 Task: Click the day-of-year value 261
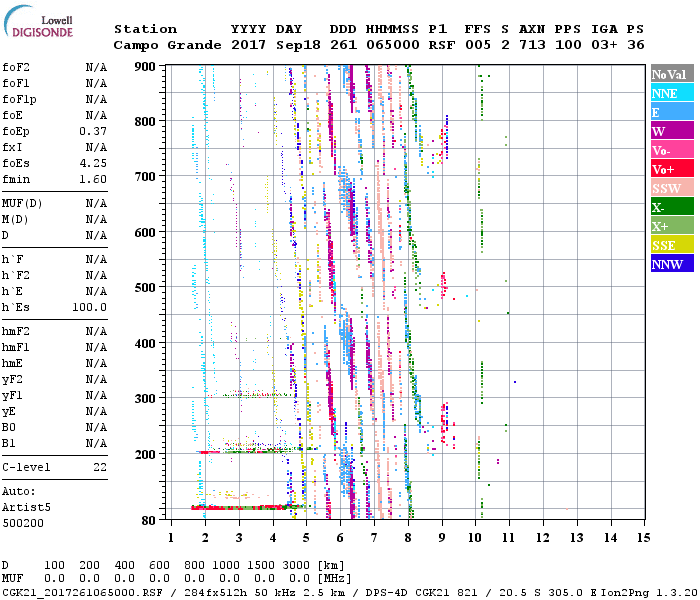click(x=343, y=45)
